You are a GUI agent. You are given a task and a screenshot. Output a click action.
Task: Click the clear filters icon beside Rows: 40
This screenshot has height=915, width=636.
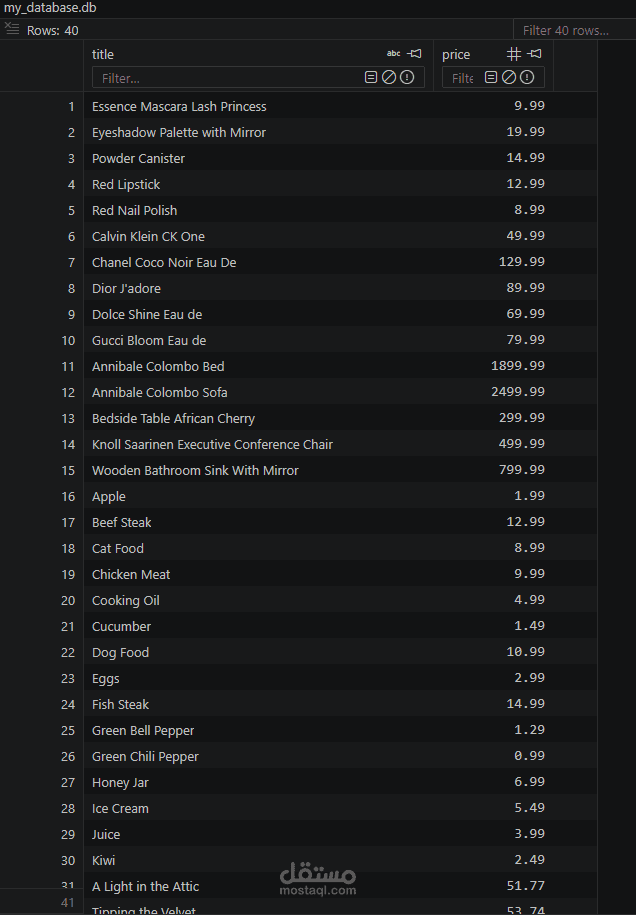click(x=12, y=28)
